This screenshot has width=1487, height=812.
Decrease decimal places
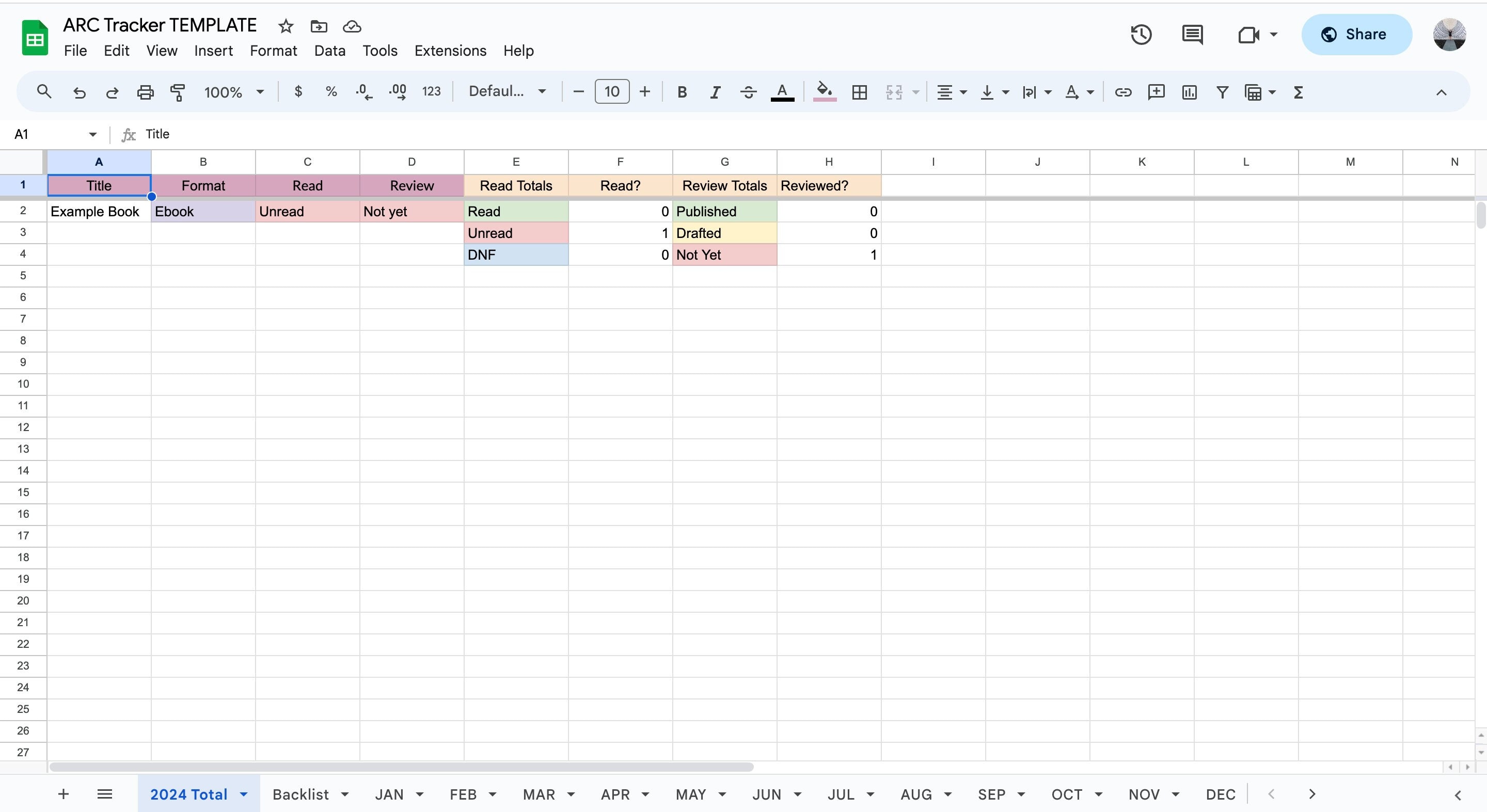click(362, 92)
